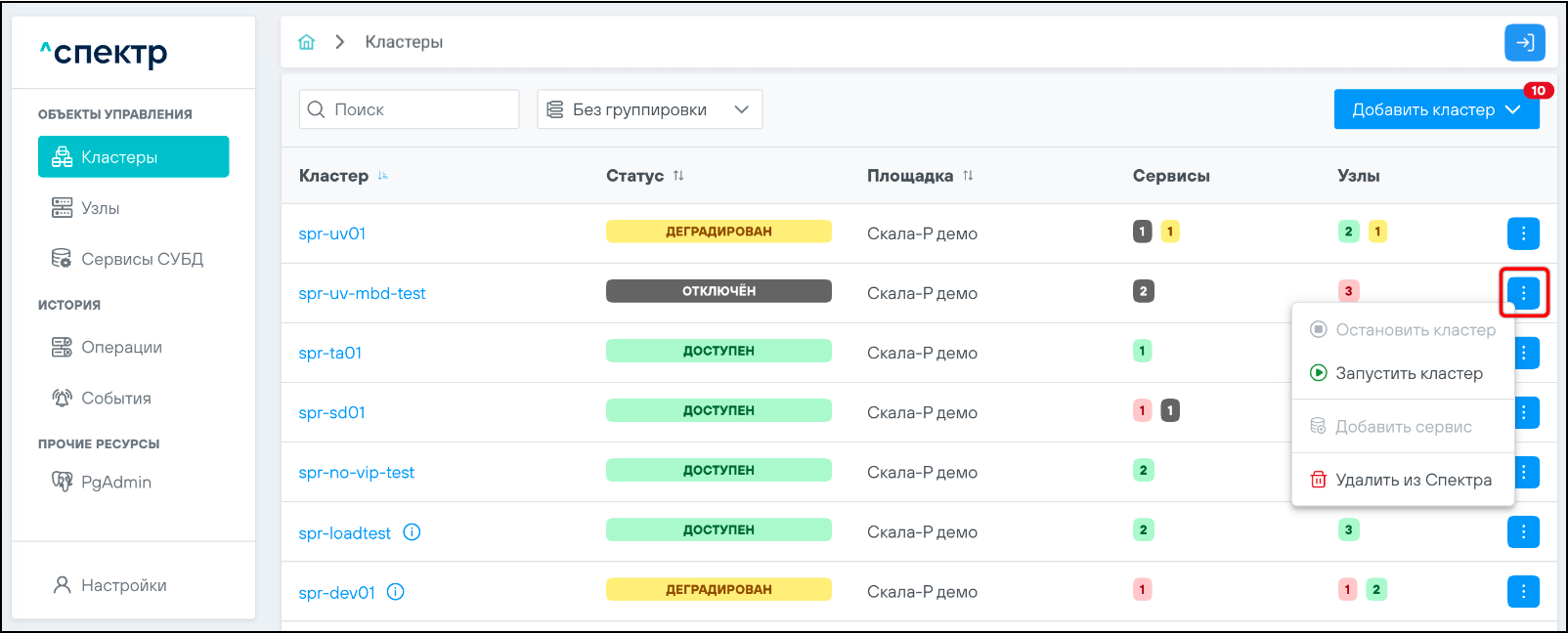Sort table by Статус column
Screen dimensions: 1568x633
[678, 176]
